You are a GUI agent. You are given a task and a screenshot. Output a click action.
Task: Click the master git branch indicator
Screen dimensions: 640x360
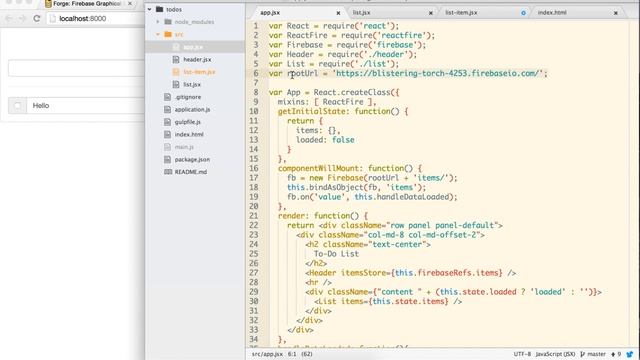pos(593,354)
